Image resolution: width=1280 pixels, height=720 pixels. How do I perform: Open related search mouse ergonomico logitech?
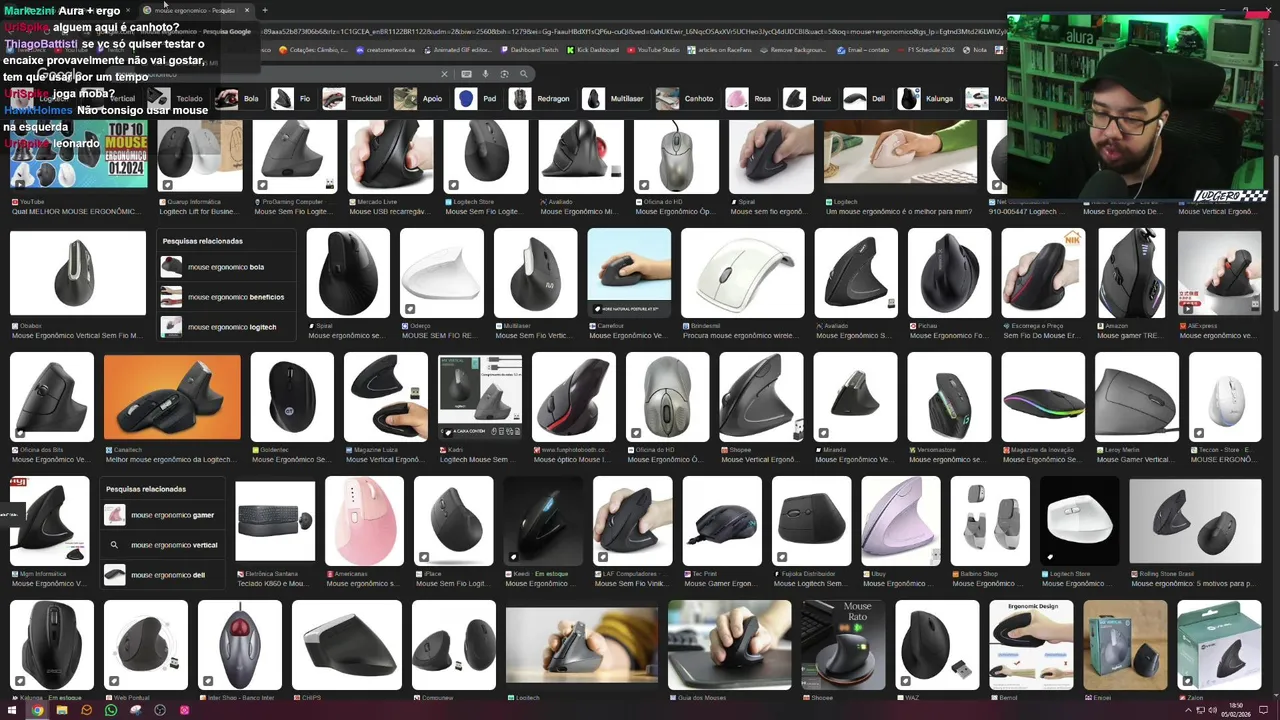pyautogui.click(x=228, y=327)
